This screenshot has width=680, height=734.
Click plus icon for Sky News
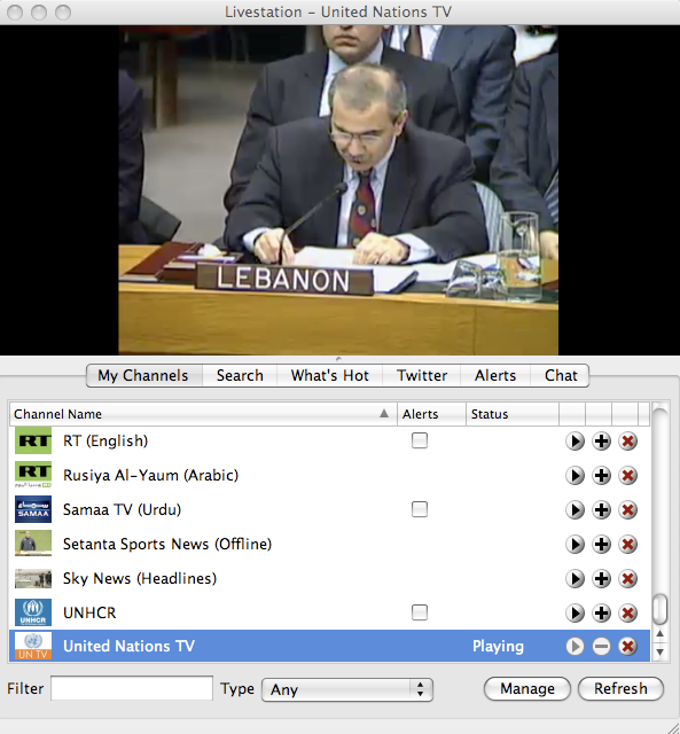(x=601, y=579)
